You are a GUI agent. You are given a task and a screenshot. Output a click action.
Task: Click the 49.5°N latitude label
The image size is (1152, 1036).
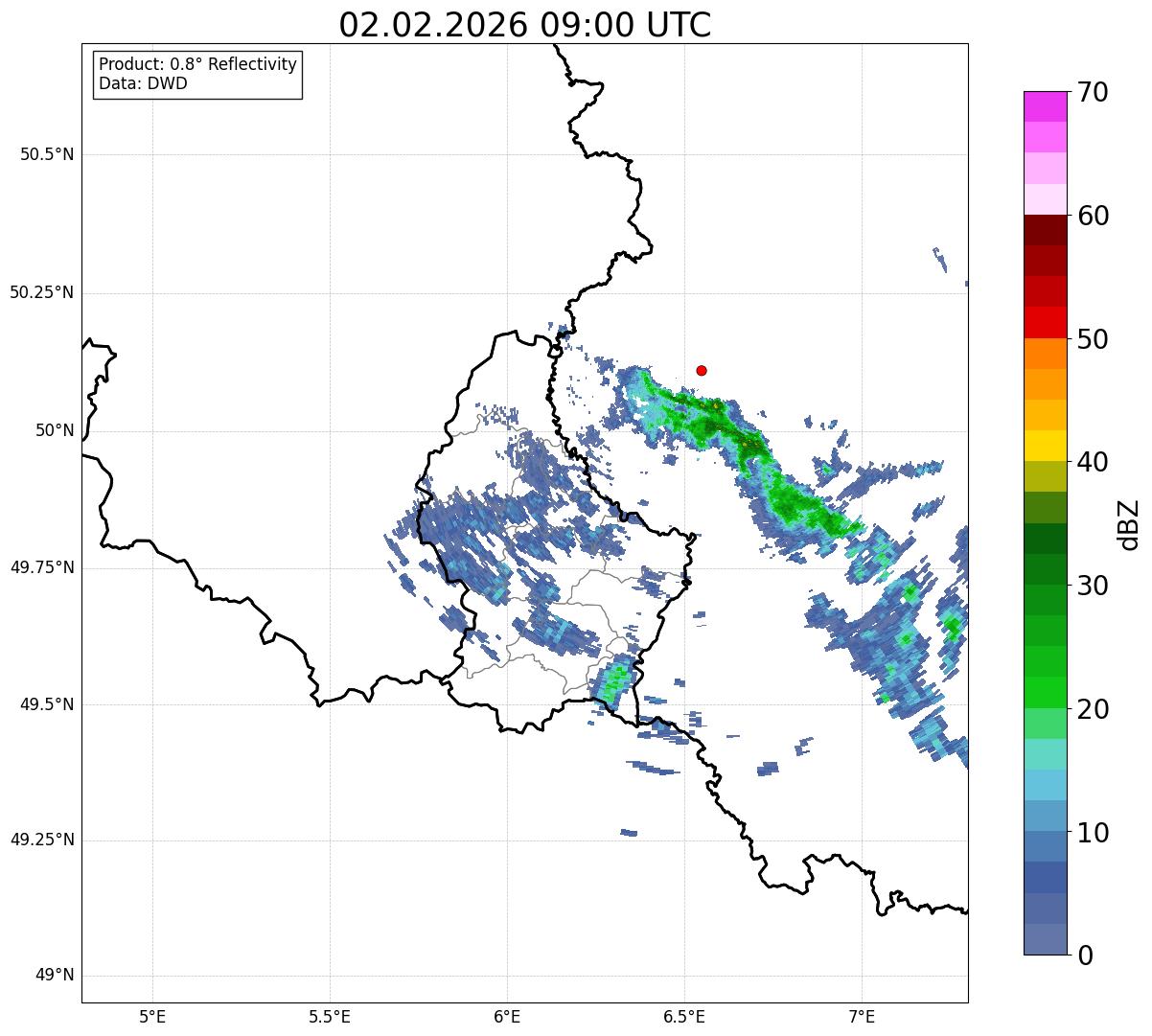[47, 704]
